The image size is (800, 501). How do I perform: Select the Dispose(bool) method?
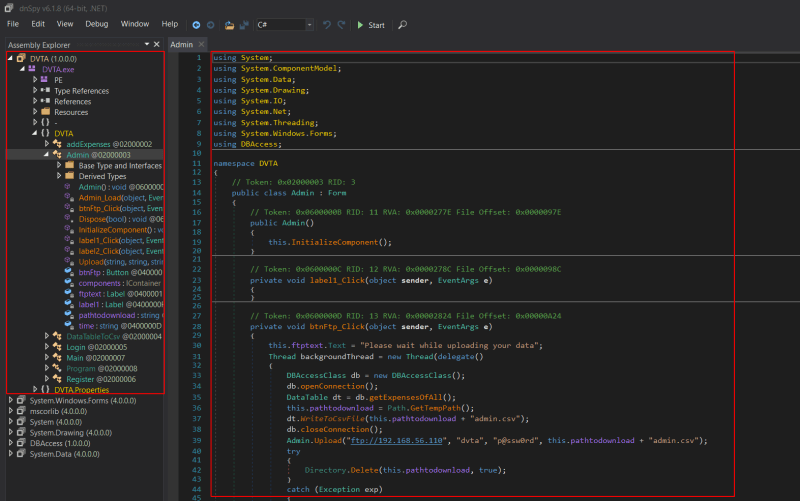(121, 219)
